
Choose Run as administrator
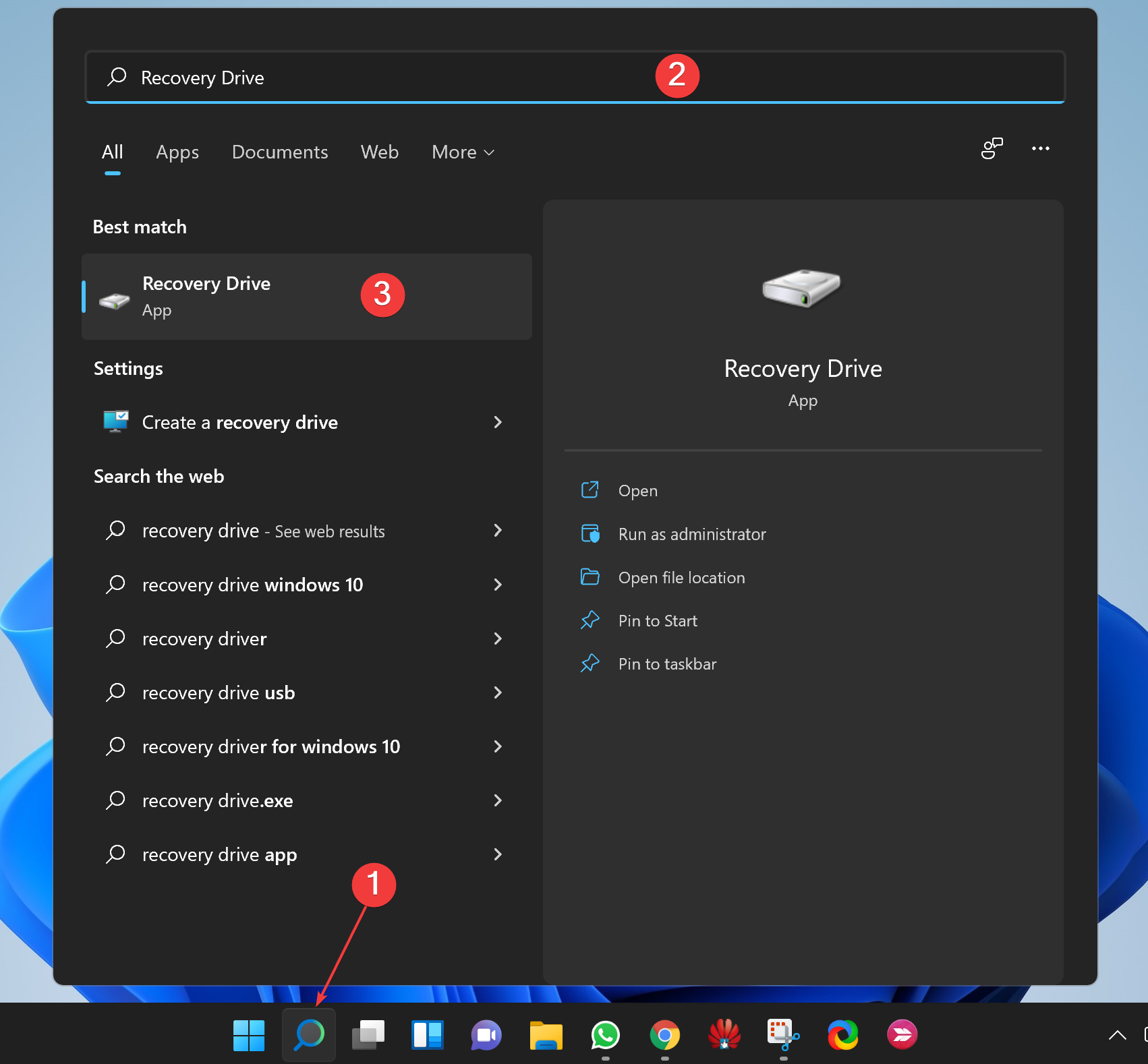692,534
